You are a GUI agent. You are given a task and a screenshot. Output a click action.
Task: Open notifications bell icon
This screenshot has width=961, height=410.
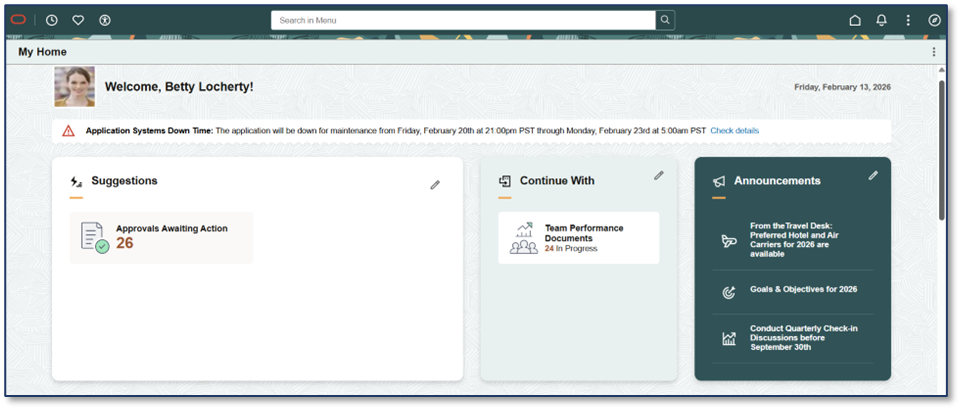click(x=881, y=20)
